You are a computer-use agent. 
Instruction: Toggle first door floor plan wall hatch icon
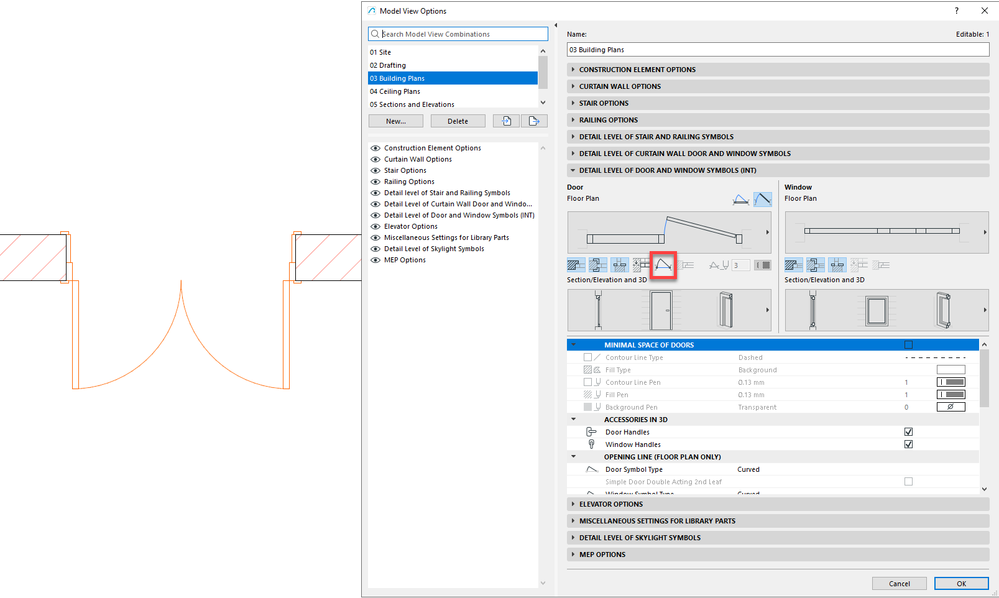tap(576, 265)
